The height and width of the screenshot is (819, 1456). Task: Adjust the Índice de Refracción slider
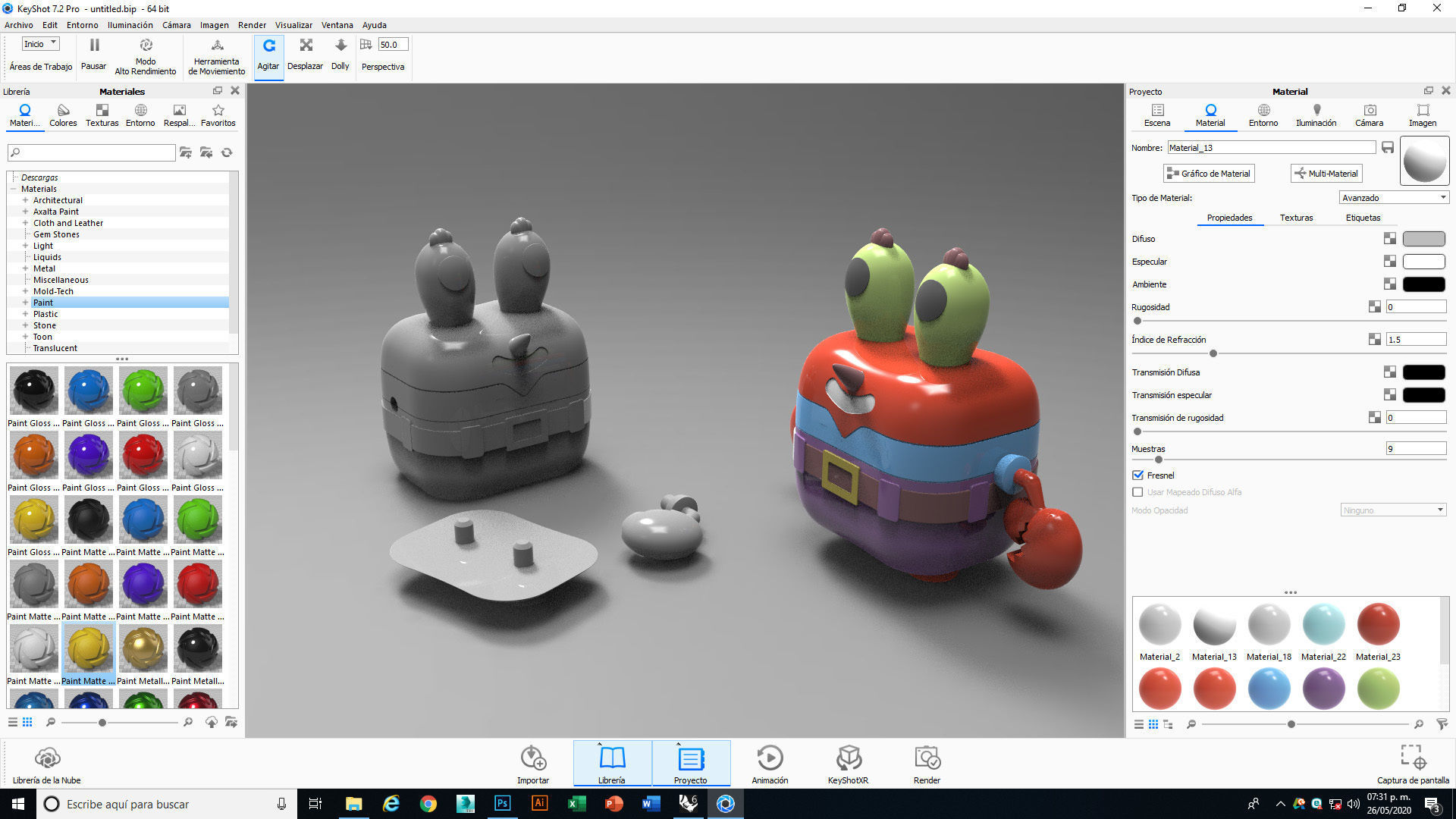click(x=1213, y=353)
